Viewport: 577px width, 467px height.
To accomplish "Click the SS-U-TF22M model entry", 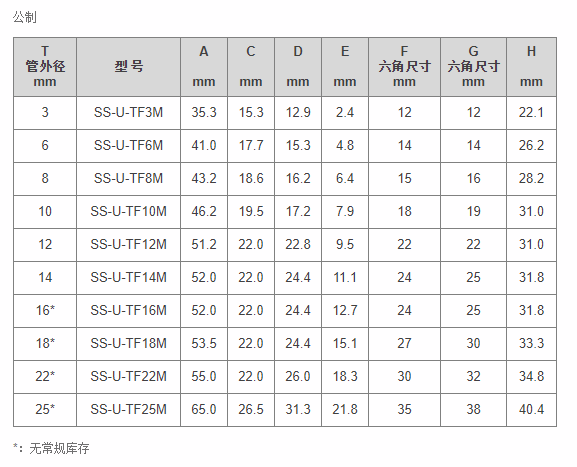I will pyautogui.click(x=128, y=376).
